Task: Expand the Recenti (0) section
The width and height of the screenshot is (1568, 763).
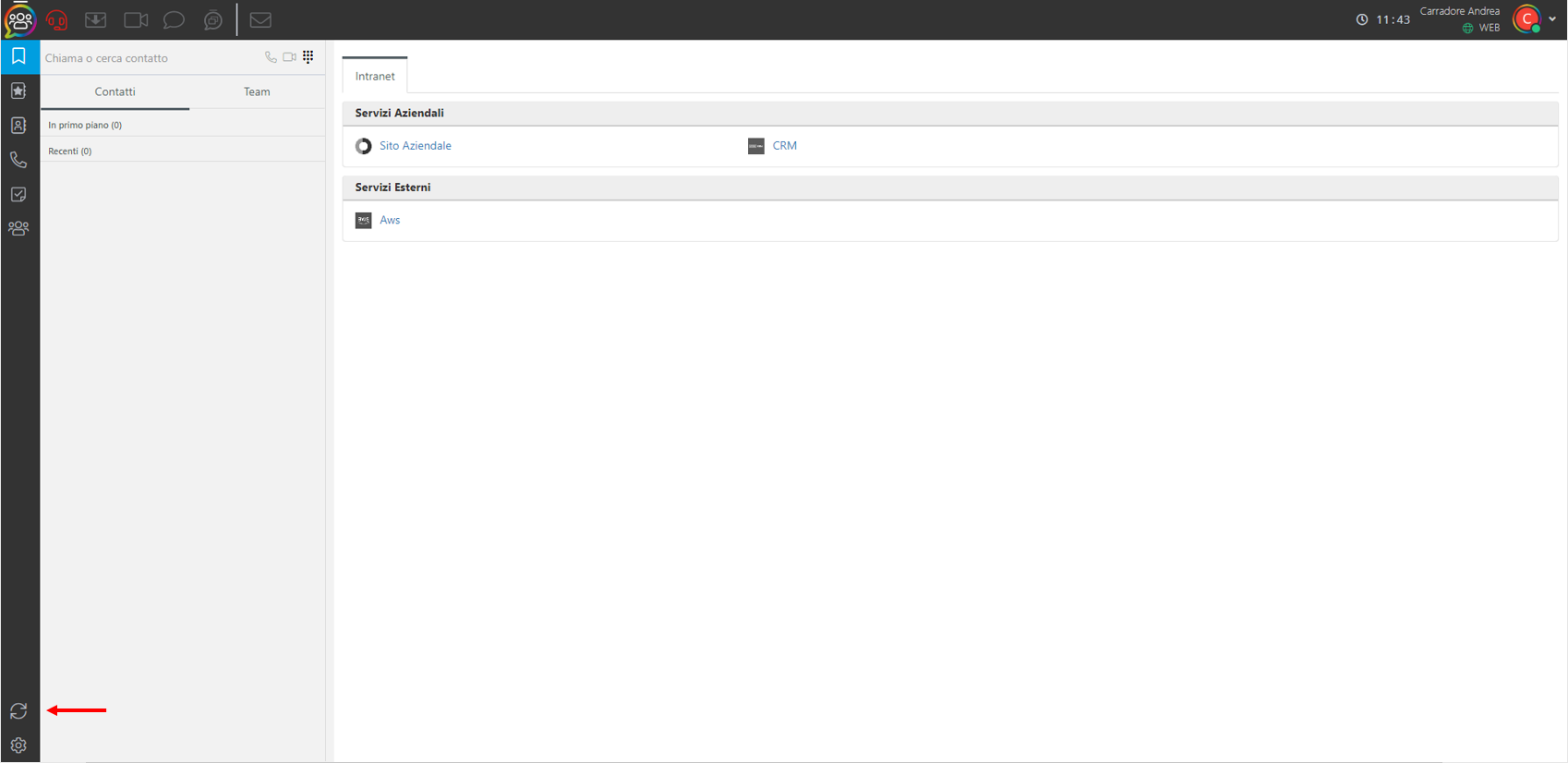Action: pos(183,151)
